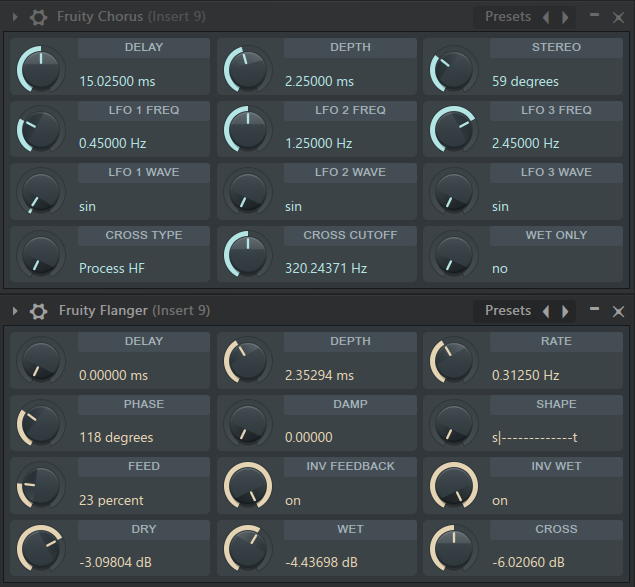
Task: Open Presets menu in Fruity Chorus
Action: click(508, 17)
